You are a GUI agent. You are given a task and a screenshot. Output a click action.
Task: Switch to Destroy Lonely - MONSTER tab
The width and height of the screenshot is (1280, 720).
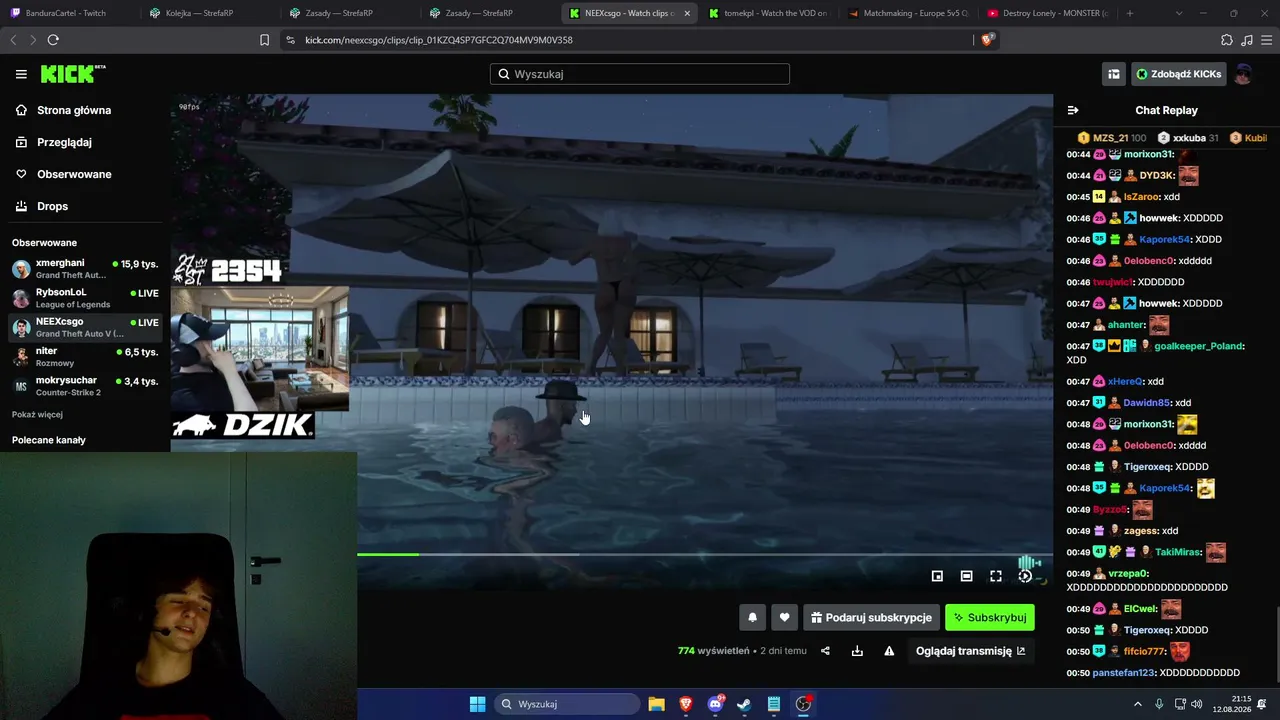[x=1046, y=13]
